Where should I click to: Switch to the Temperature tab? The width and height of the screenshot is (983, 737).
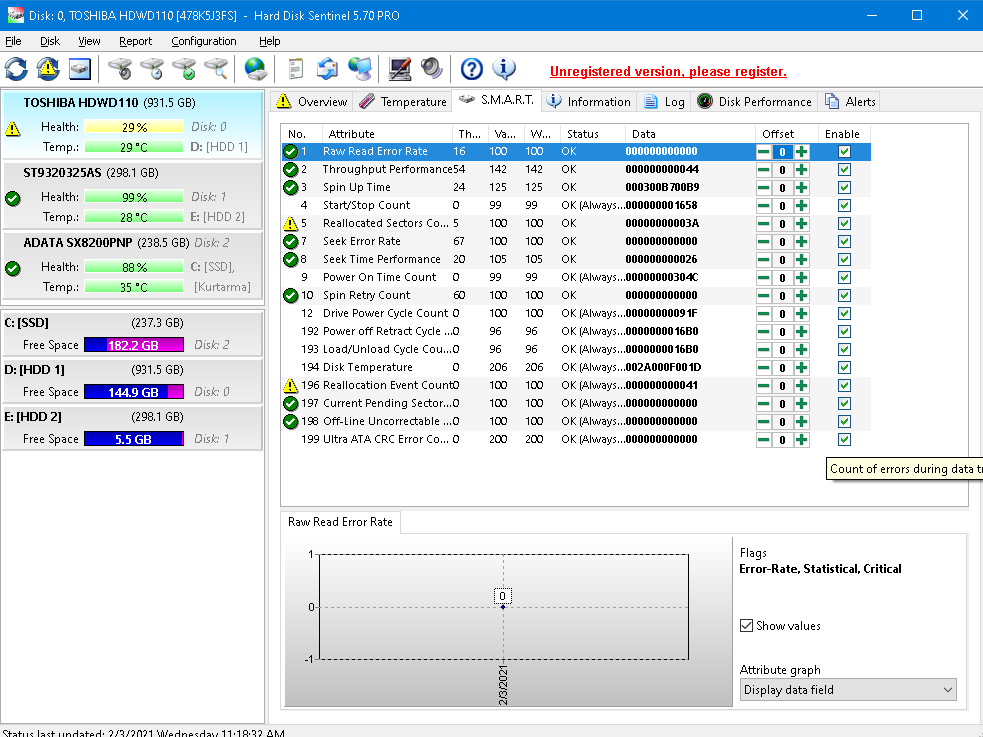tap(403, 102)
